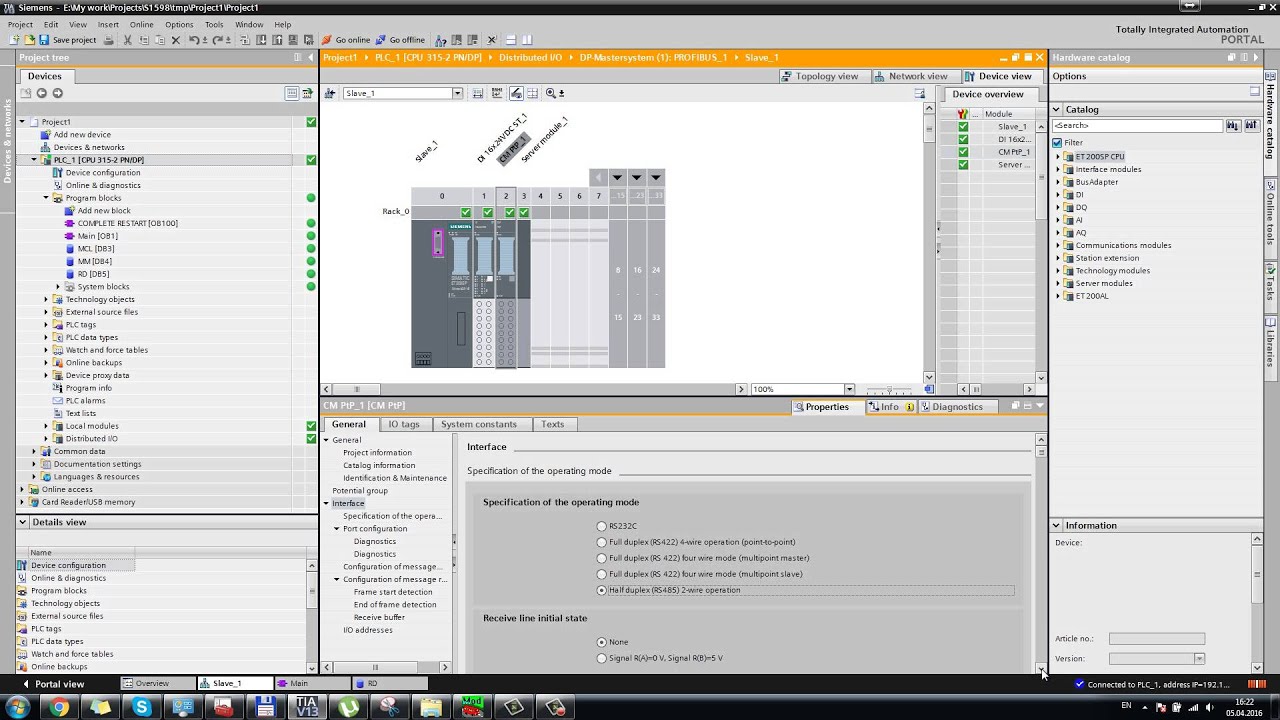Click the Go offline toolbar icon
The height and width of the screenshot is (720, 1280).
[381, 40]
